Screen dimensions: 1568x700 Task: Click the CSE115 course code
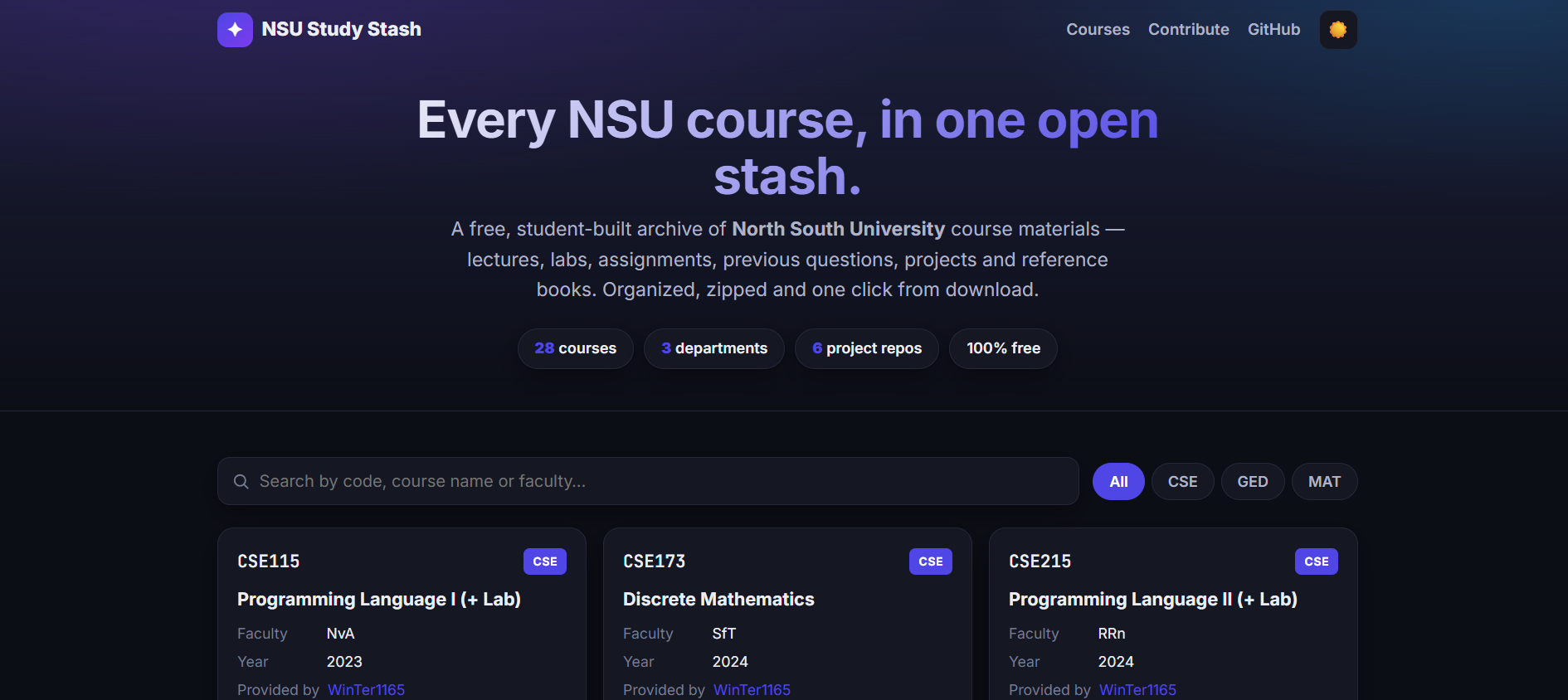[269, 561]
